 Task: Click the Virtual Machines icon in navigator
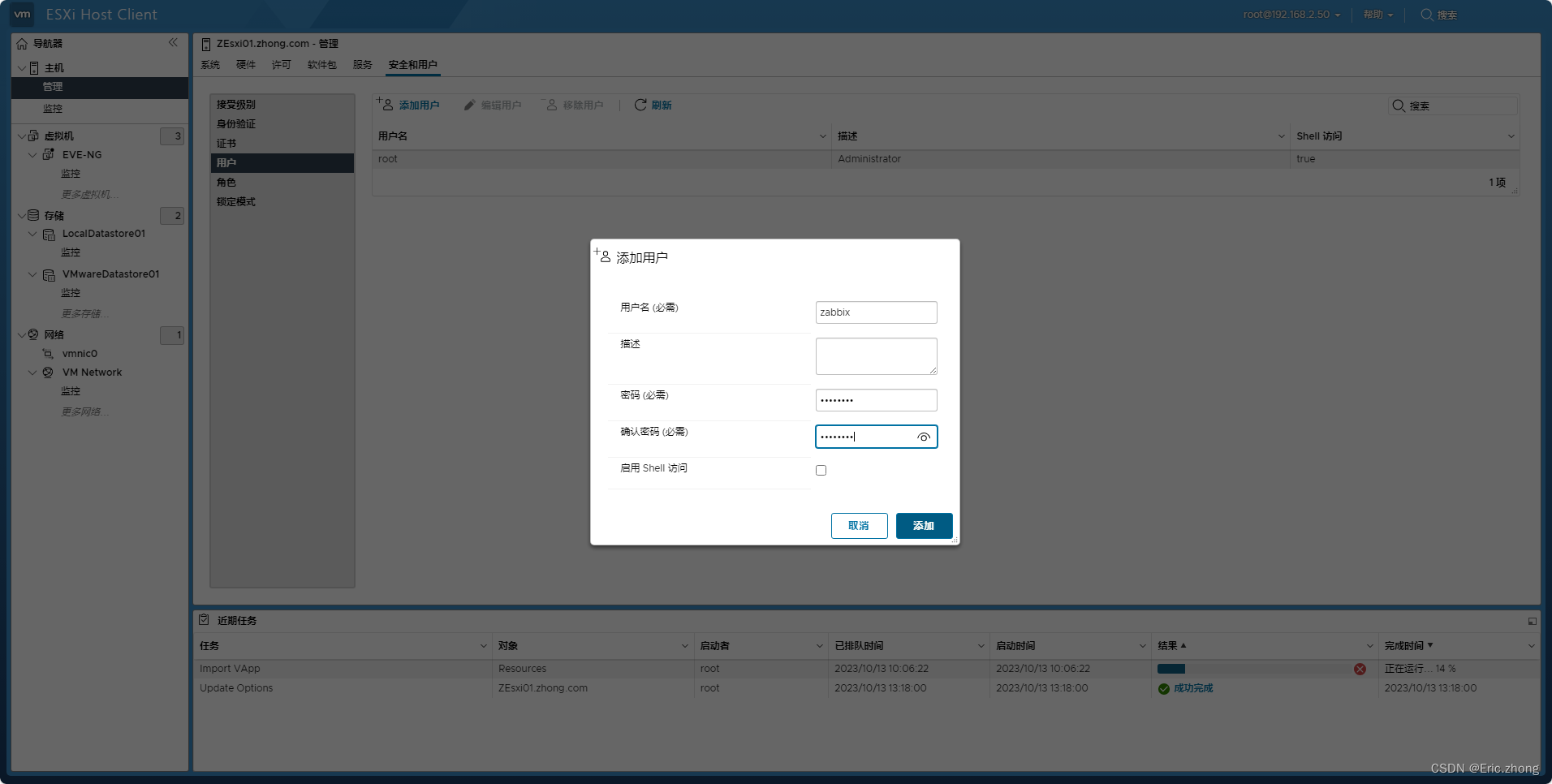(34, 136)
